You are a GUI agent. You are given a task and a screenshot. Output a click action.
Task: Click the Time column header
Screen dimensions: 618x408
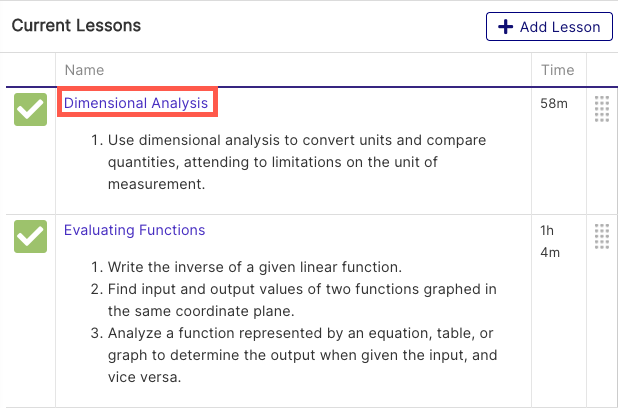tap(558, 70)
